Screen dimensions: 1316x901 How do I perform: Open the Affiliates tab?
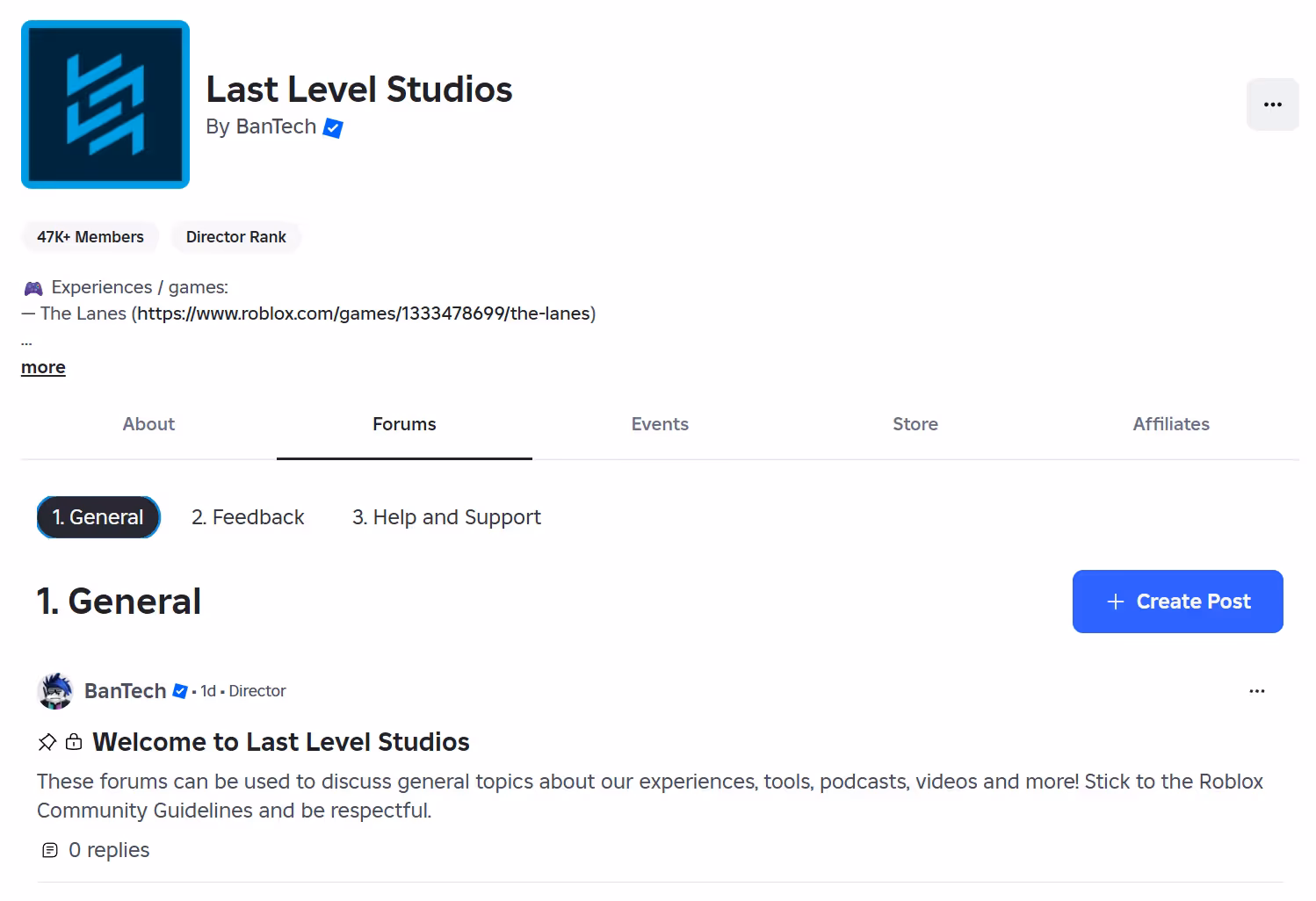[x=1171, y=424]
